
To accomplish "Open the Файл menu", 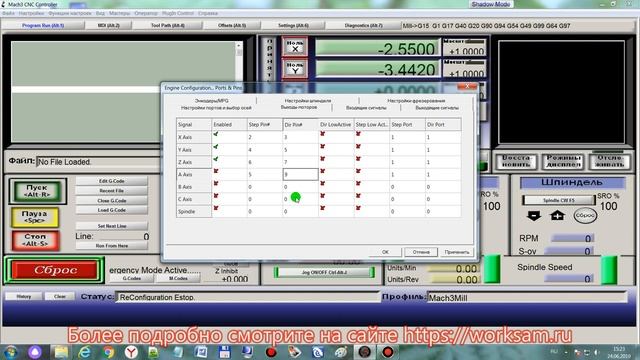I will click(x=8, y=13).
